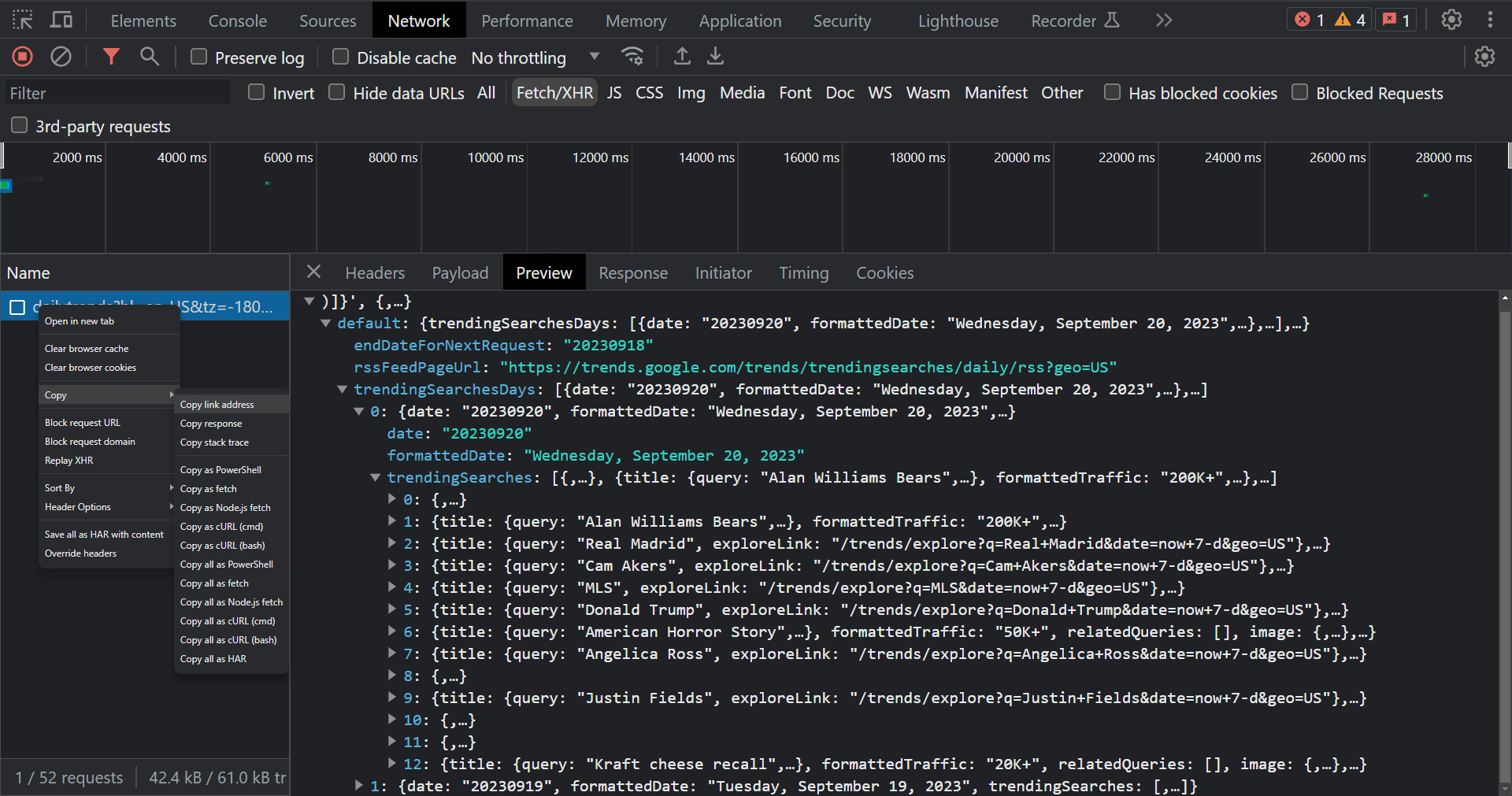The height and width of the screenshot is (796, 1512).
Task: Open network search
Action: tap(150, 56)
